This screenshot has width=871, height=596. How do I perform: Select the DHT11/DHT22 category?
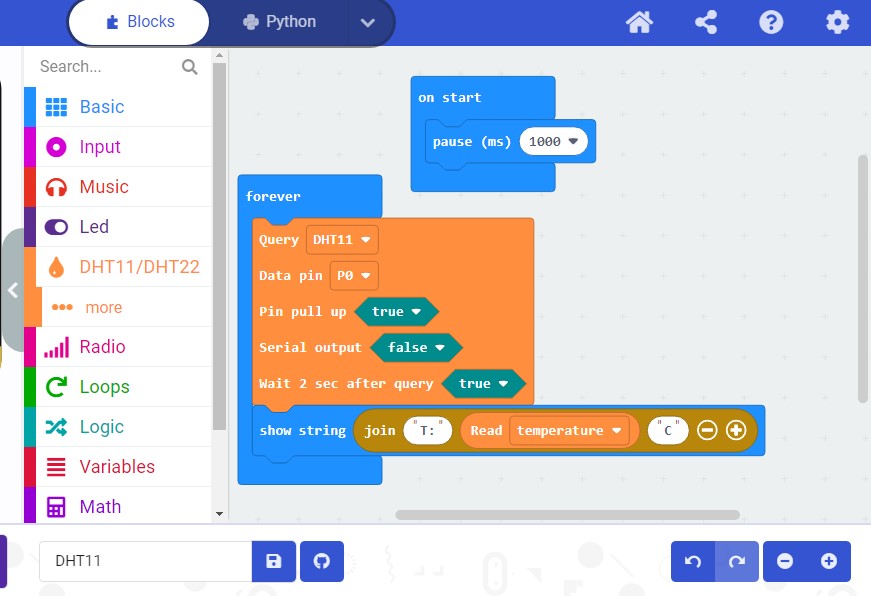118,267
